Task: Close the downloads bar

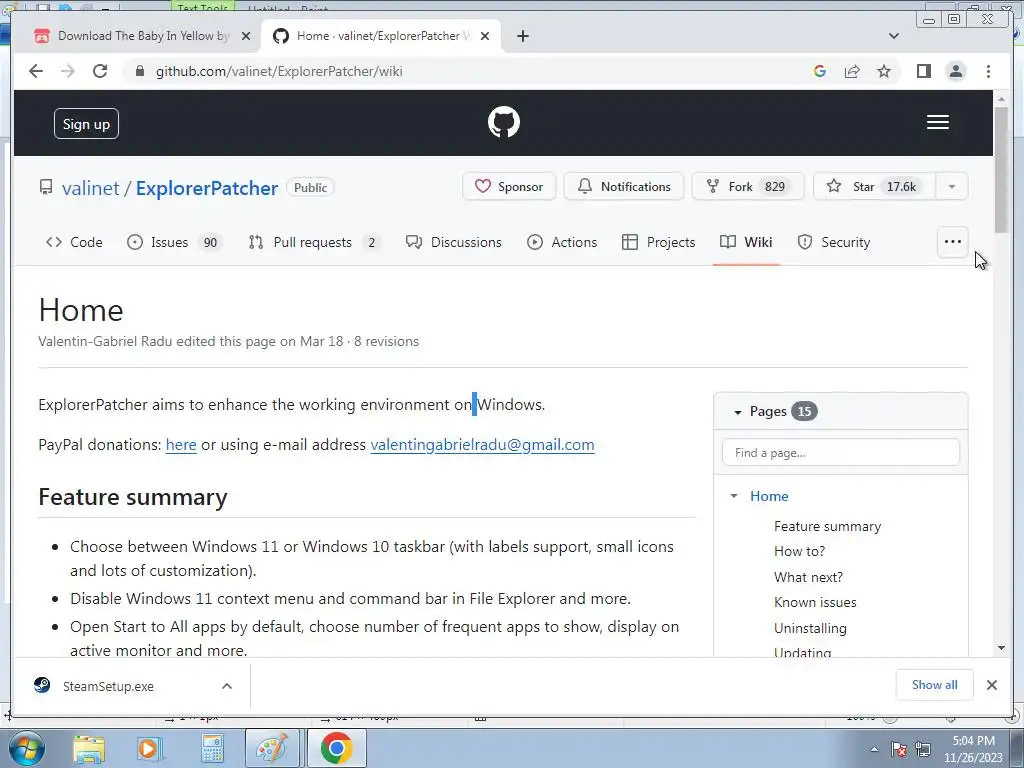Action: coord(991,685)
